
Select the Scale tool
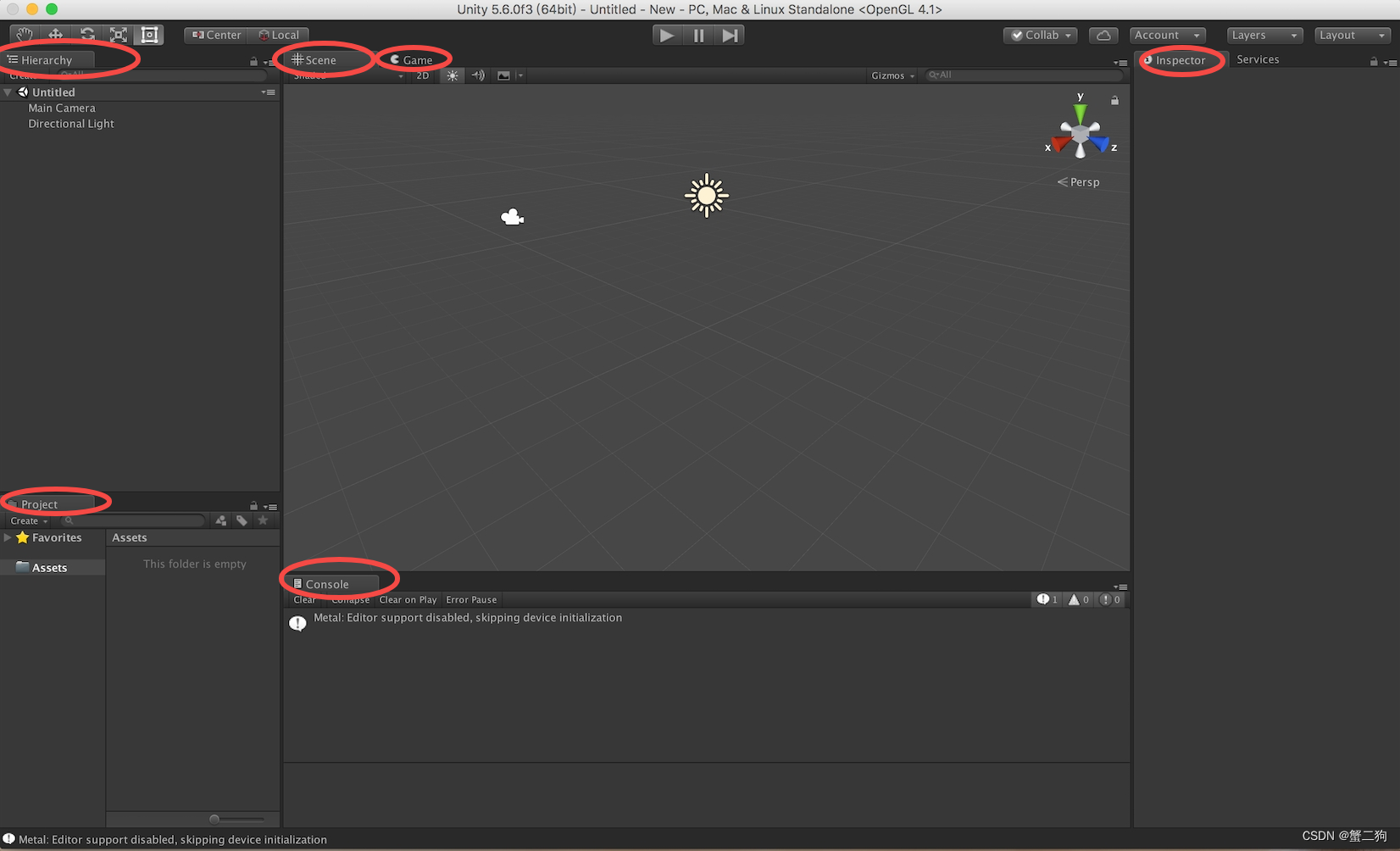pos(119,35)
